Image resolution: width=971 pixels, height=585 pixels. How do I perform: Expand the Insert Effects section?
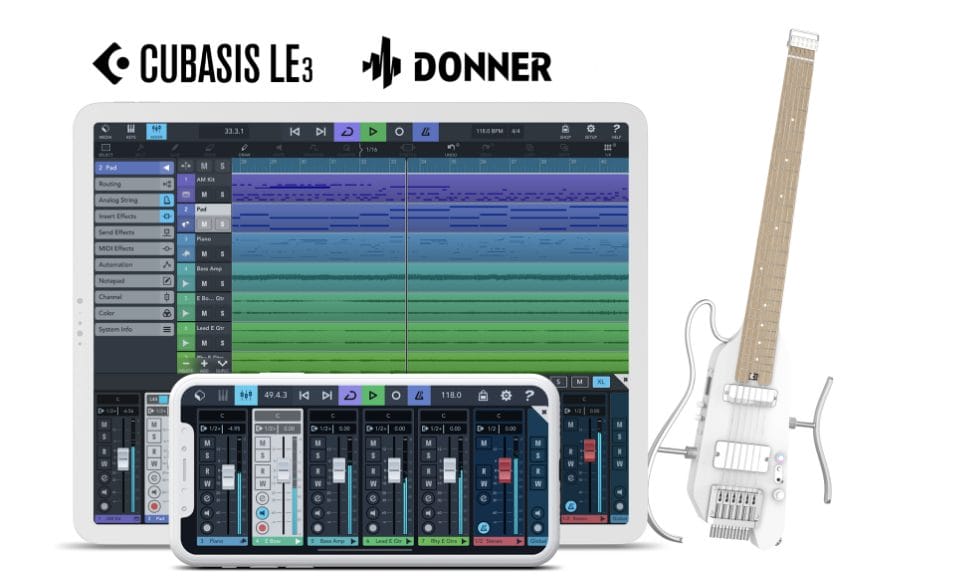[135, 216]
